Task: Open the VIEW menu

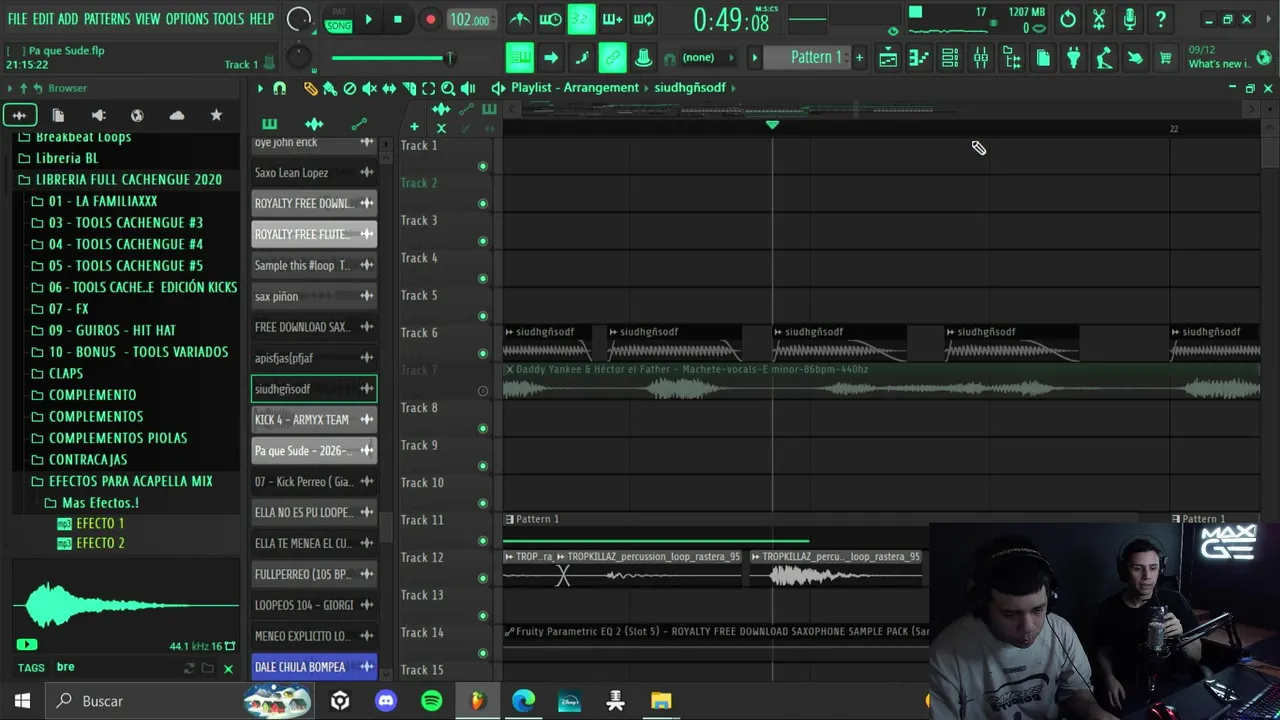Action: [x=147, y=19]
